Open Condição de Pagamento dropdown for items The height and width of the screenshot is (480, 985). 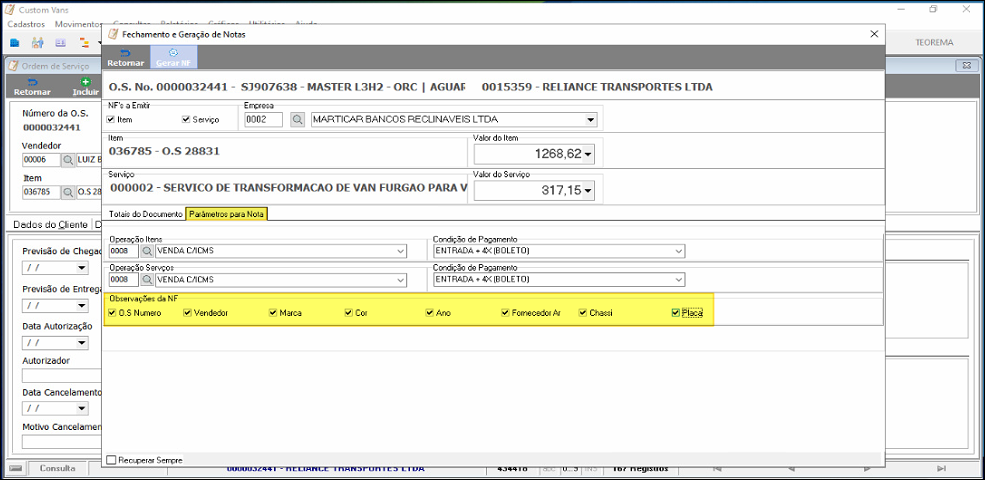[x=678, y=251]
